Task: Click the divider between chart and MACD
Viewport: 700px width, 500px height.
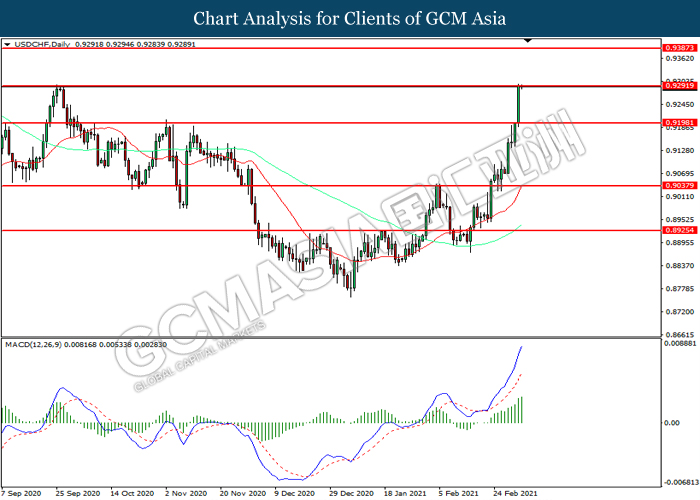Action: [330, 338]
